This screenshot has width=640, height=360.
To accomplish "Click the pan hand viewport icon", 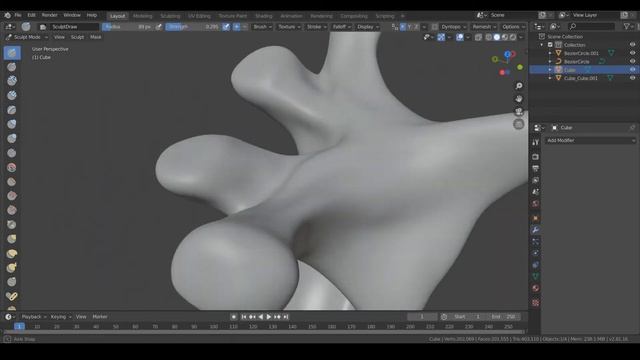I will point(519,99).
